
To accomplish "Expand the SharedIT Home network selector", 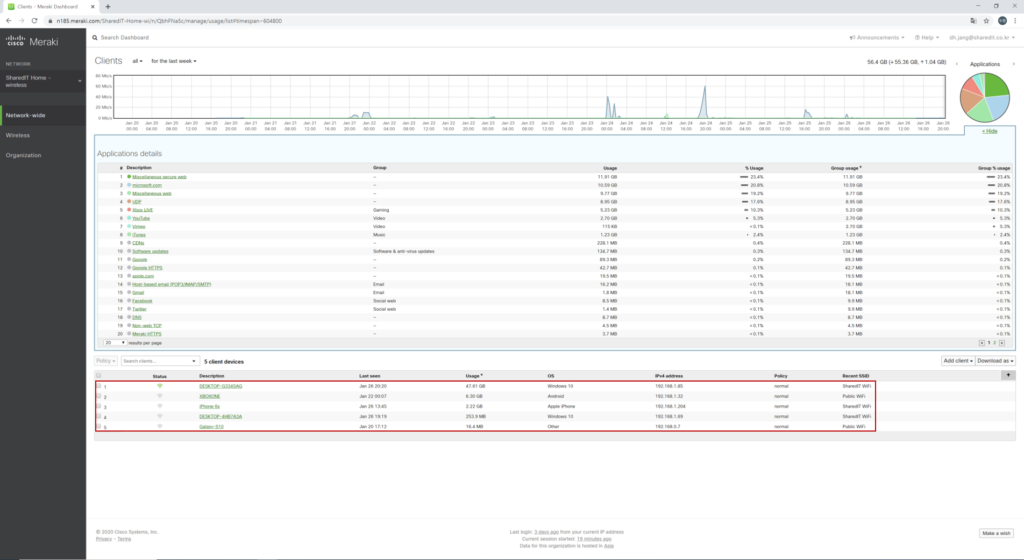I will click(x=80, y=81).
